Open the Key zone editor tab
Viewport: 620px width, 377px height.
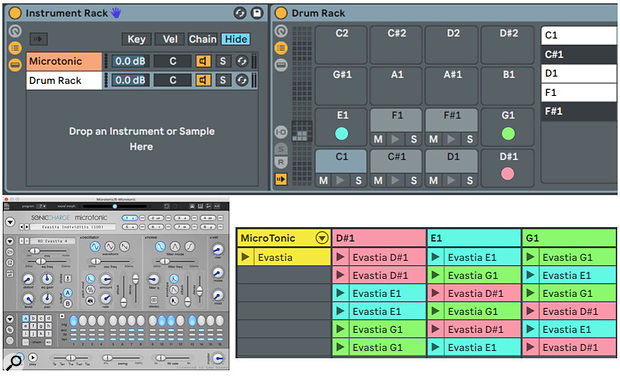point(136,39)
